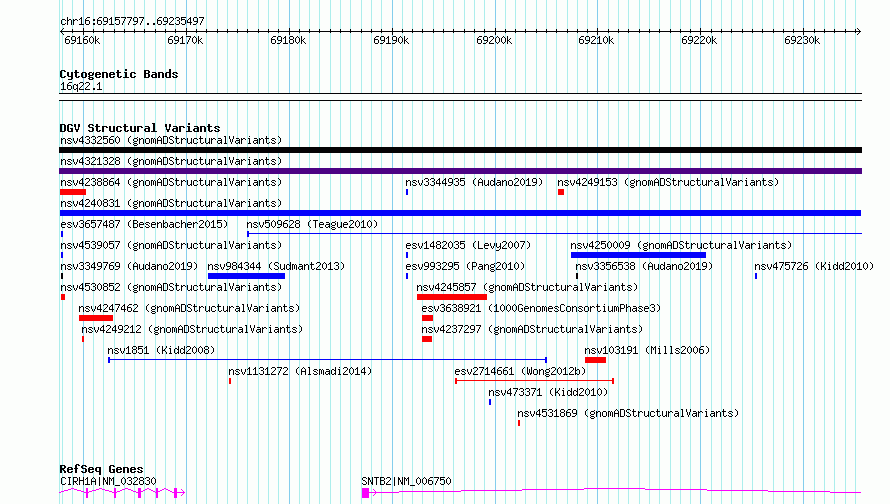Click the nsv4332560 black variant bar
The height and width of the screenshot is (504, 890).
click(460, 150)
